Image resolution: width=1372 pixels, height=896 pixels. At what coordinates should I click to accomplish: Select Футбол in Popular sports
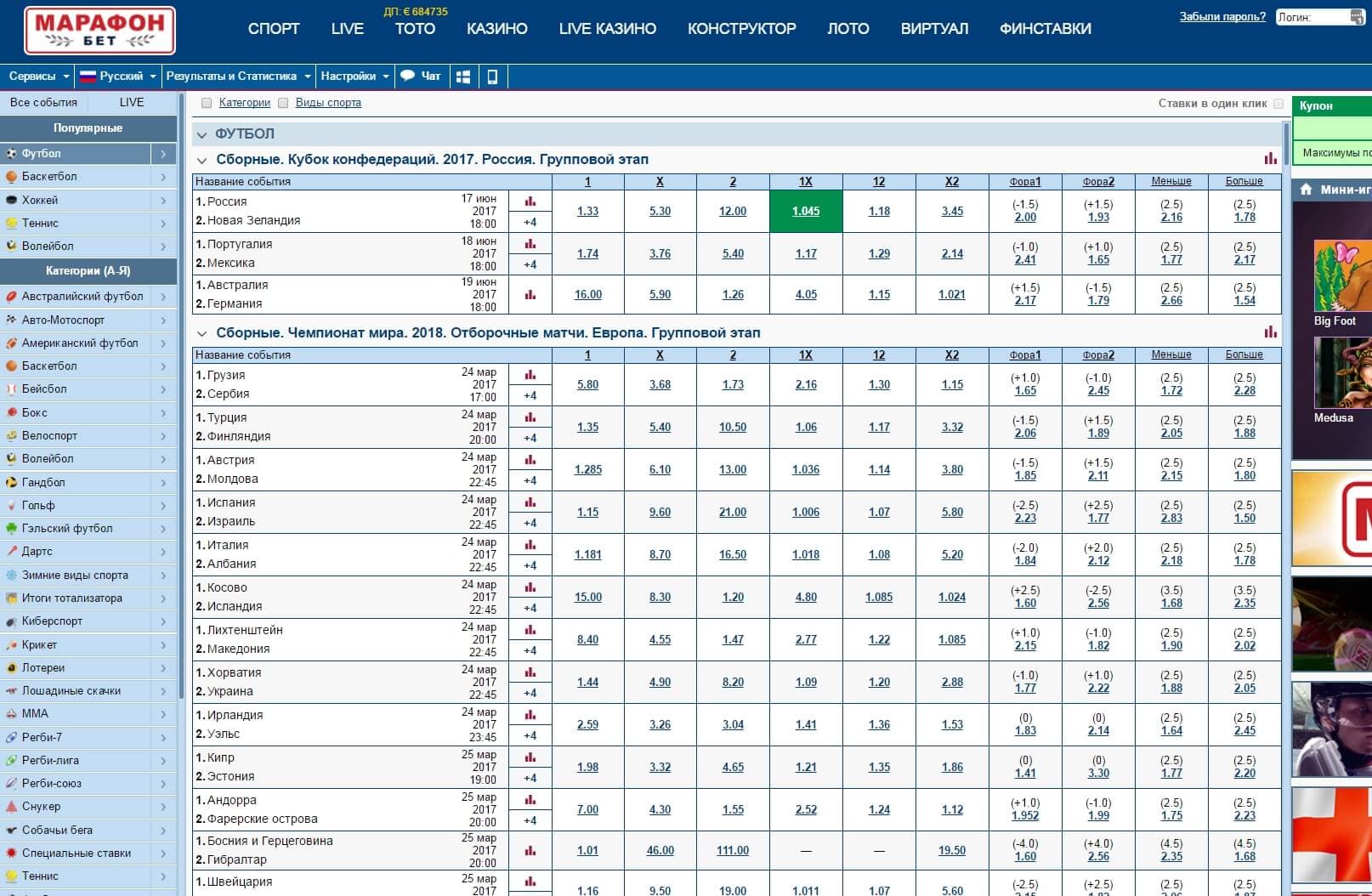88,154
